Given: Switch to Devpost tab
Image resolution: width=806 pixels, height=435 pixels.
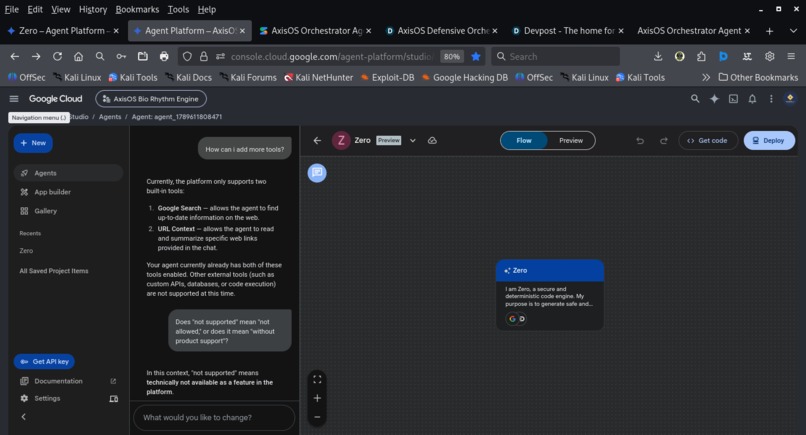Looking at the screenshot, I should 569,31.
